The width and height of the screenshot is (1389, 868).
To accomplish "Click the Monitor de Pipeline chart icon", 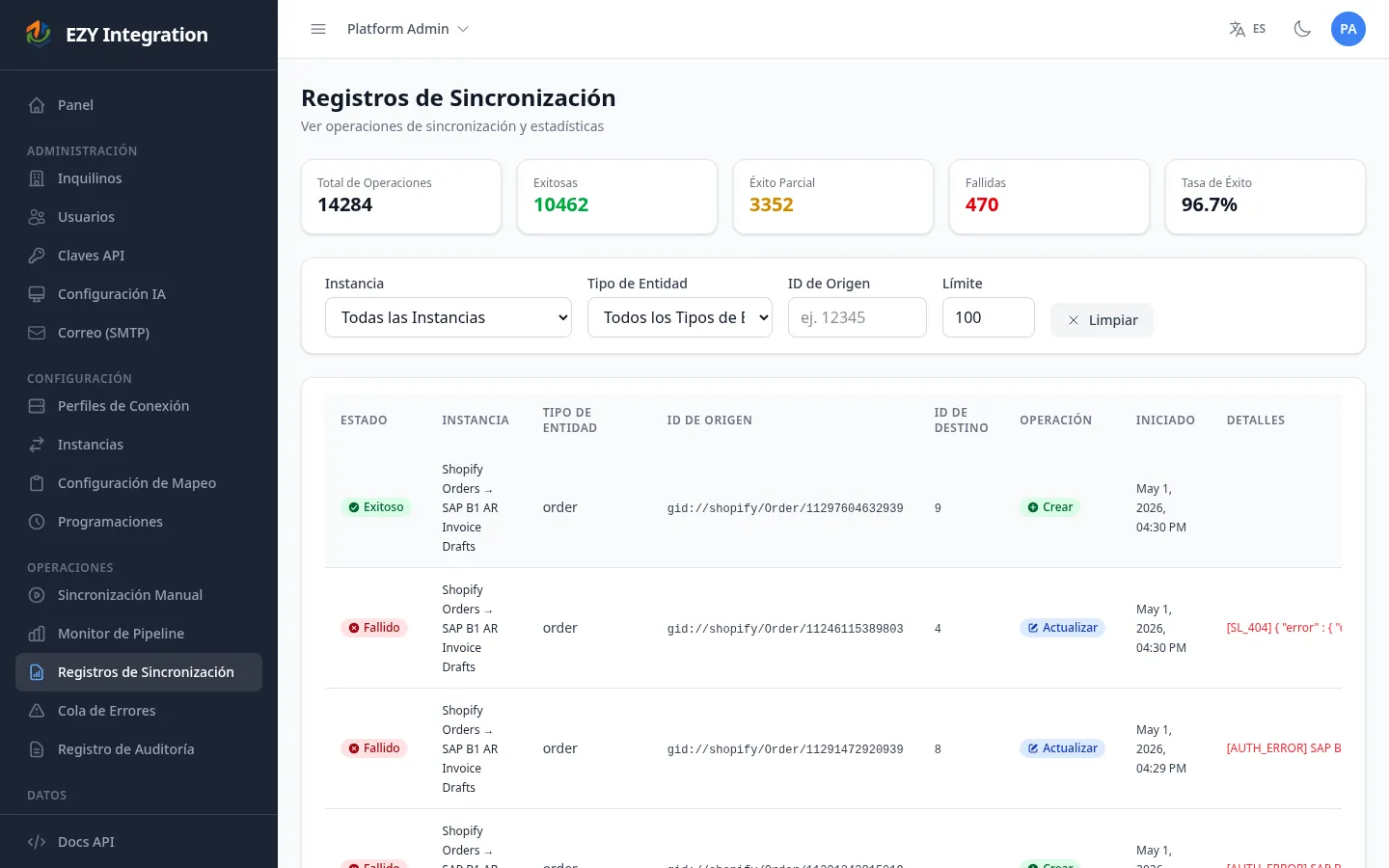I will point(37,634).
